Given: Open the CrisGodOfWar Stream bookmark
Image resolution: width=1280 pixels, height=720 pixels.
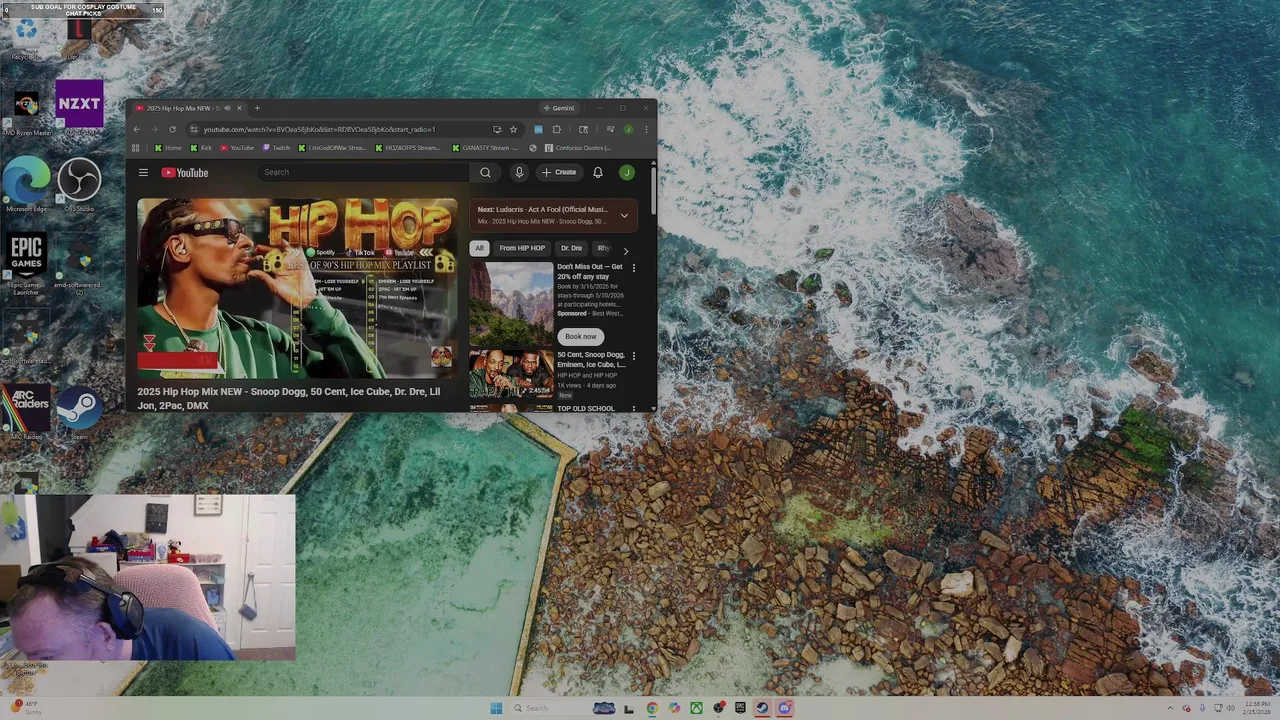Looking at the screenshot, I should [x=332, y=148].
